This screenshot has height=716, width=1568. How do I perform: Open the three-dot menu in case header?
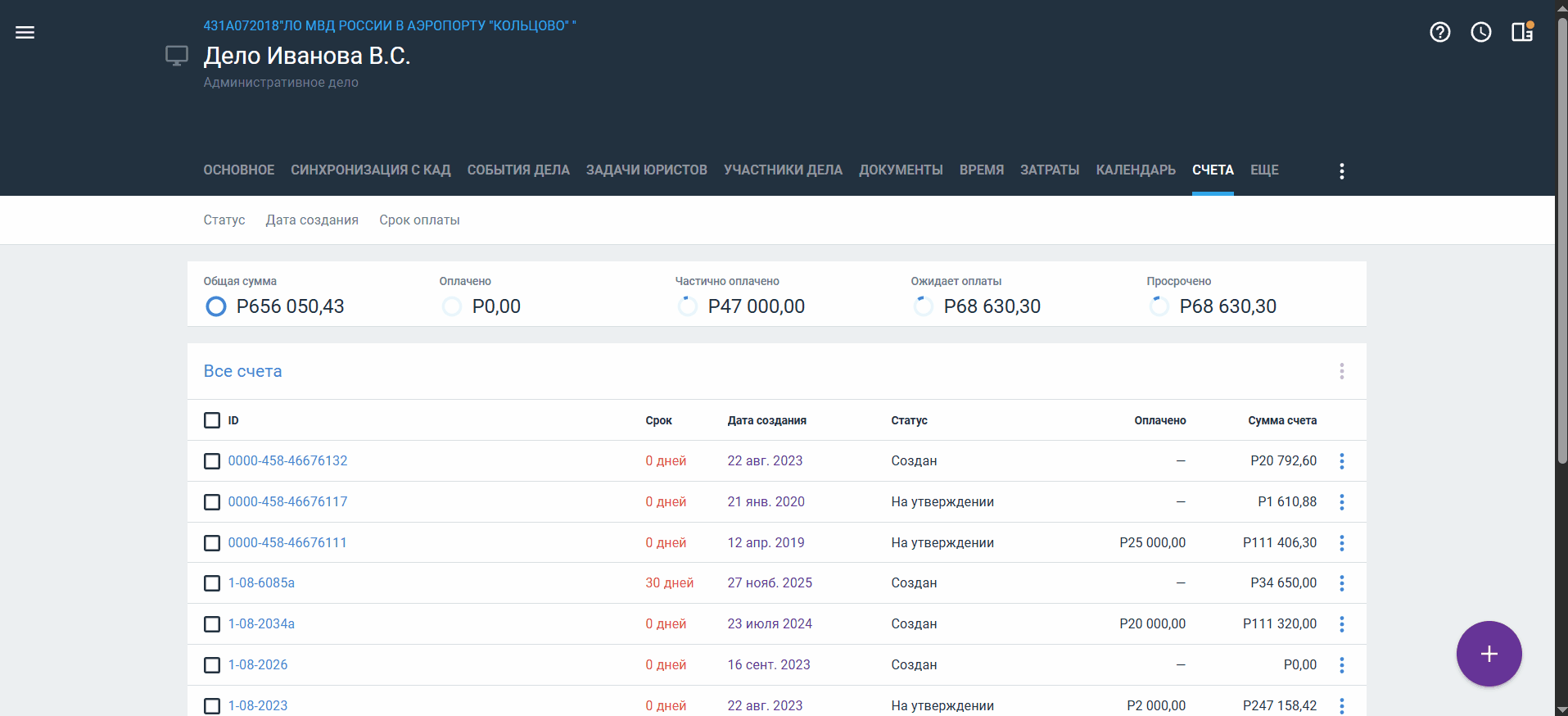point(1341,171)
